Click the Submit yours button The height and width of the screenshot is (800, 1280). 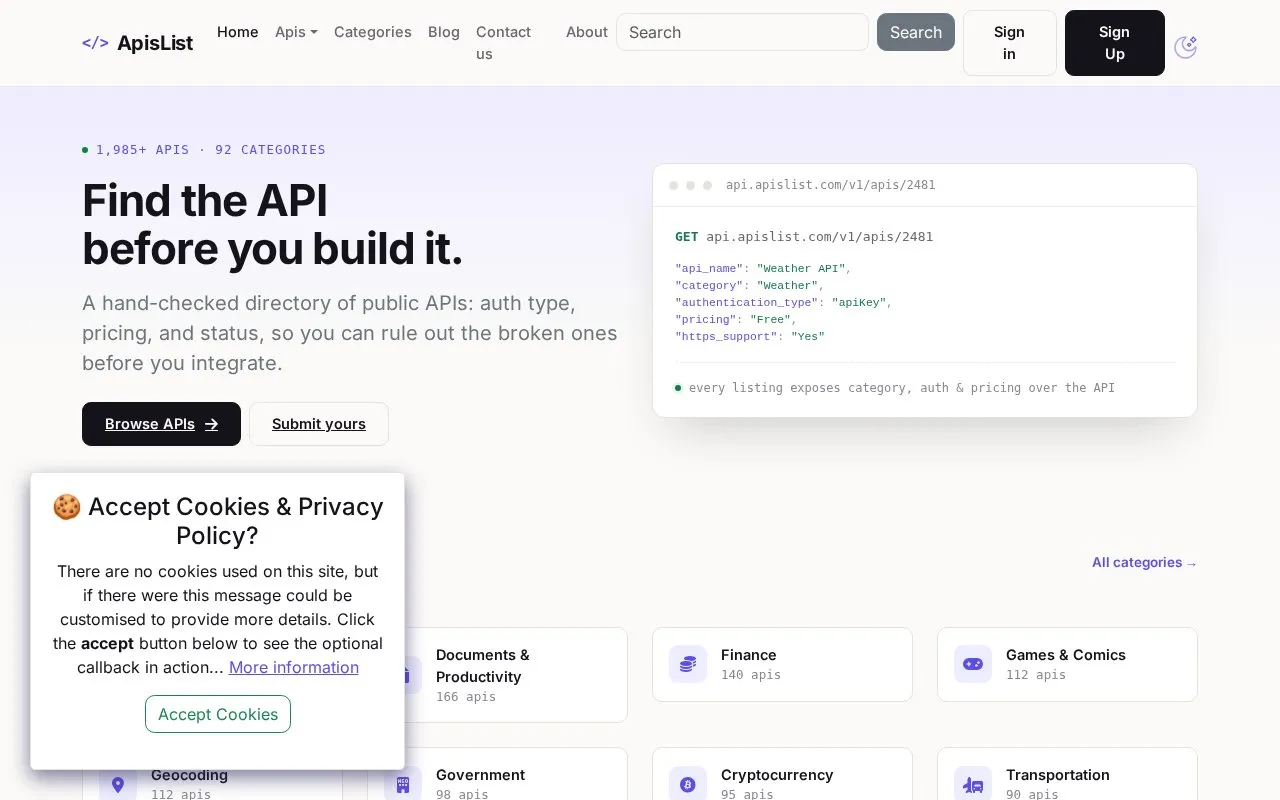pos(319,424)
